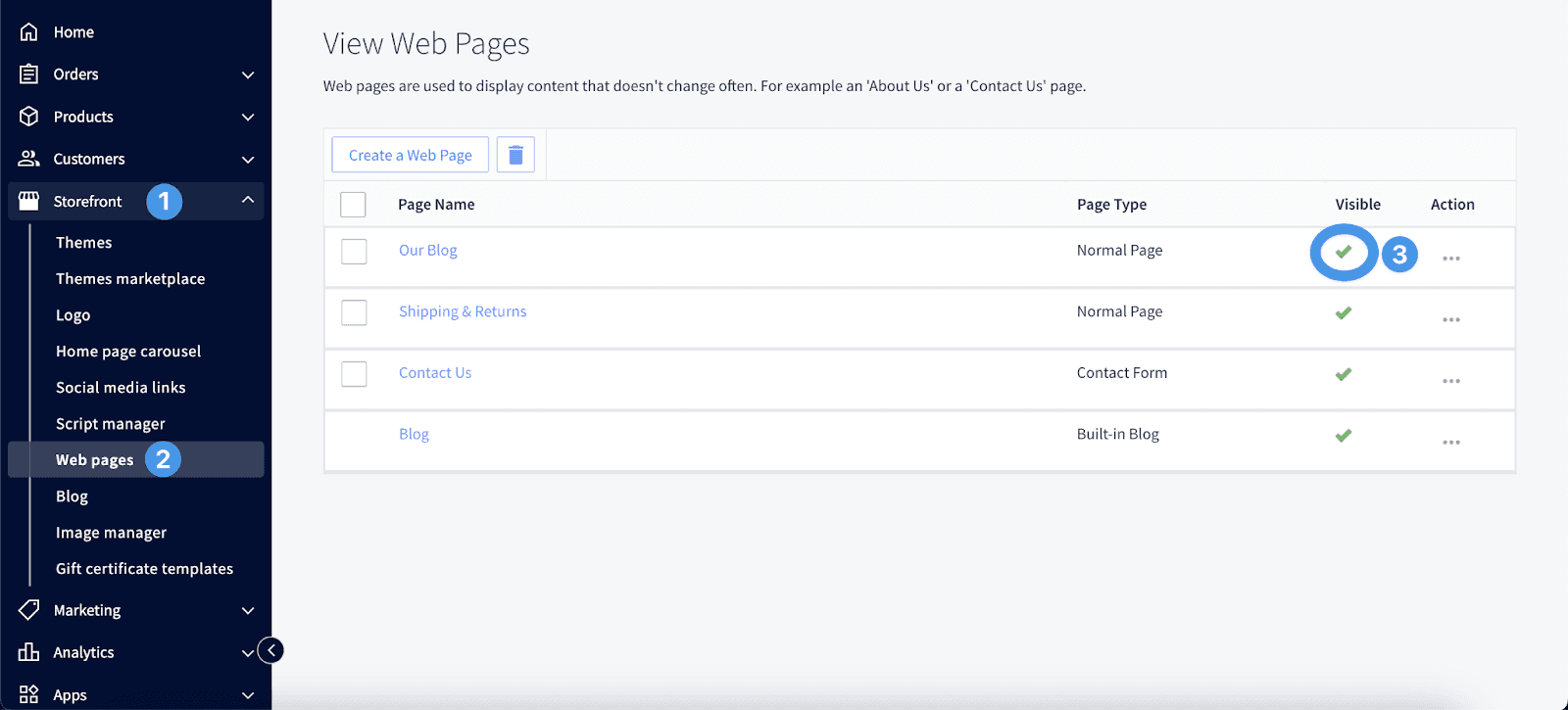Check the Contact Us row checkbox
The image size is (1568, 710).
pyautogui.click(x=354, y=374)
